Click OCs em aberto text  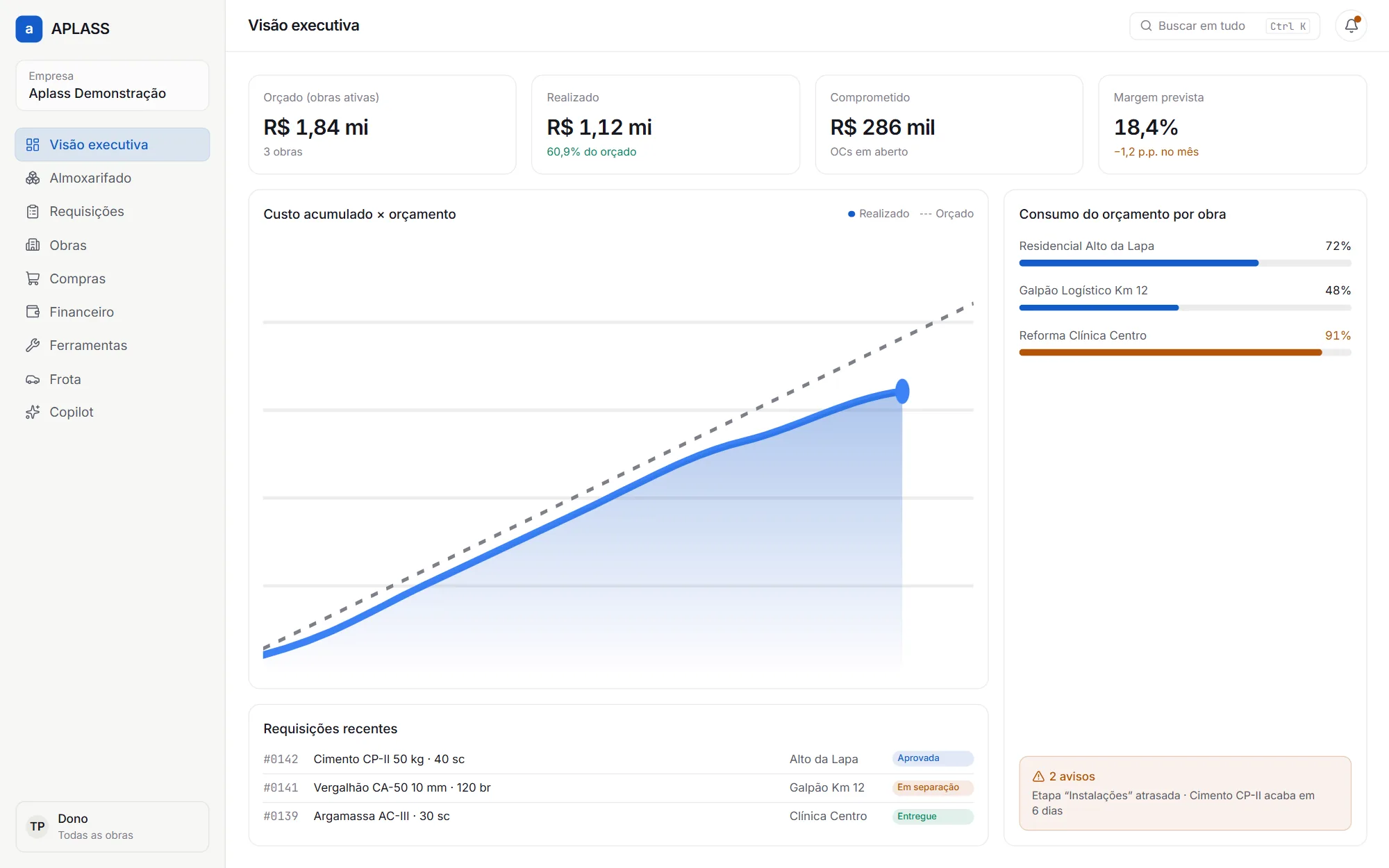click(x=869, y=151)
